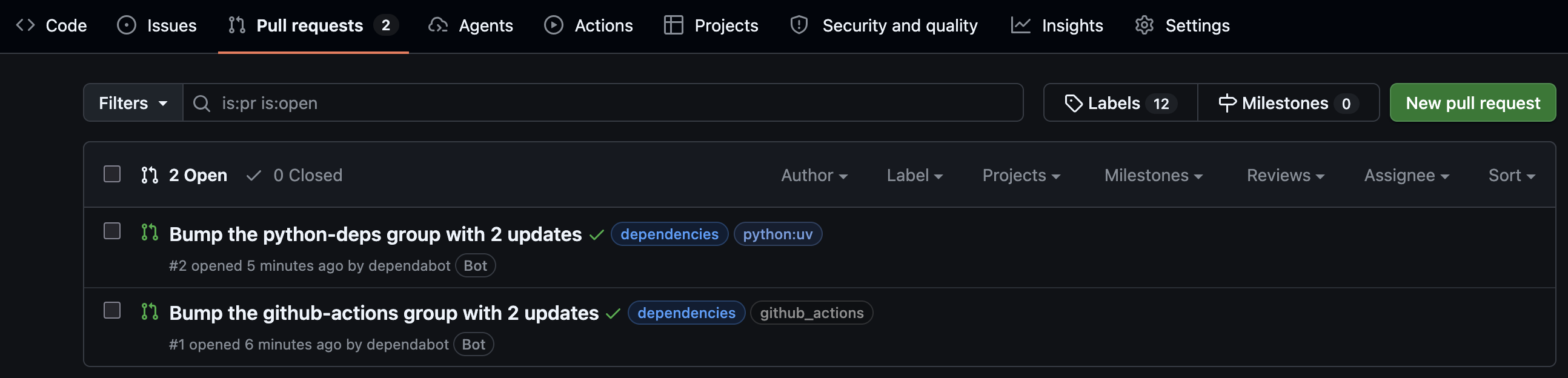Click the checkmark icon beside 0 Closed
The image size is (1568, 378).
(254, 176)
